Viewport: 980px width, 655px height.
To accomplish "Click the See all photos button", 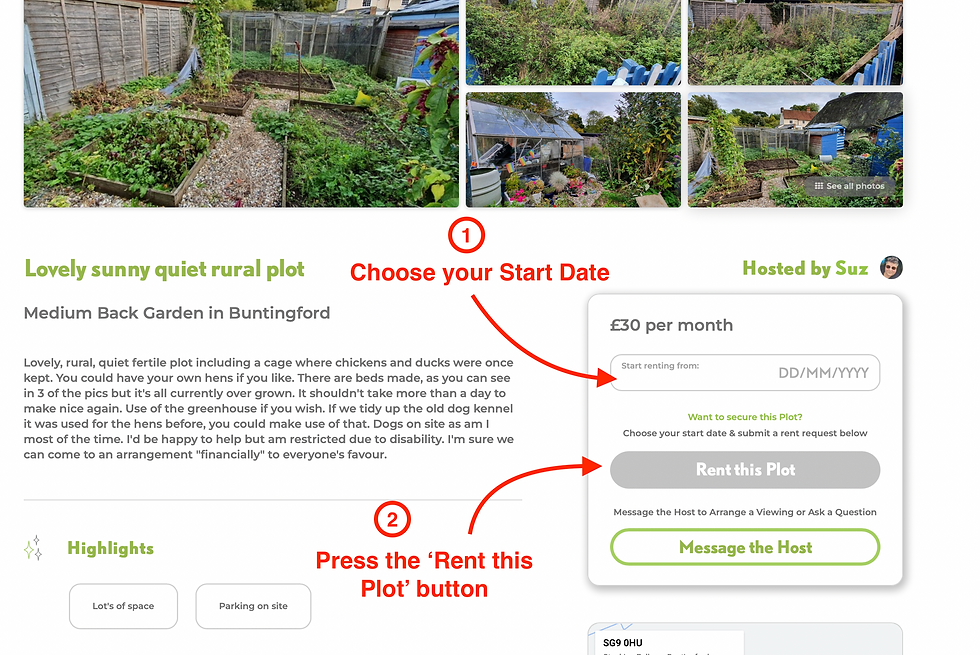I will point(849,186).
